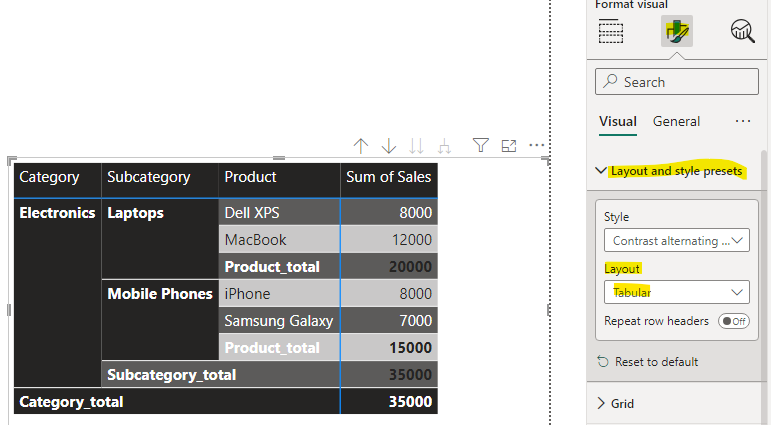
Task: Open visual More options ellipsis
Action: 536,145
